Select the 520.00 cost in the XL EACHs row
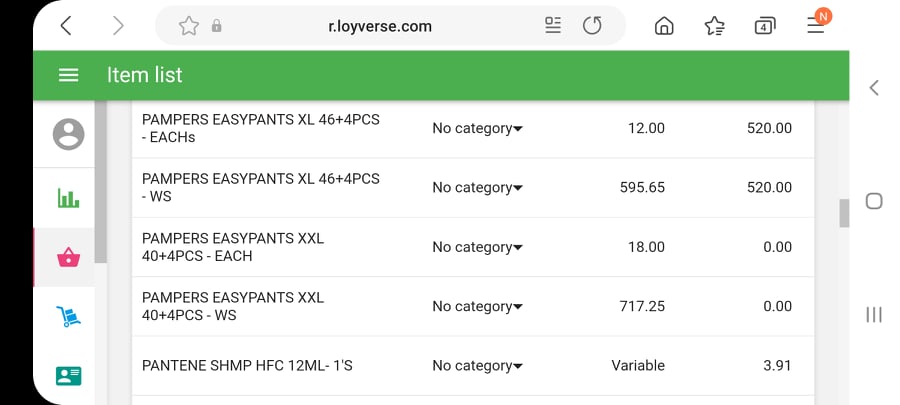This screenshot has height=405, width=900. pos(769,128)
